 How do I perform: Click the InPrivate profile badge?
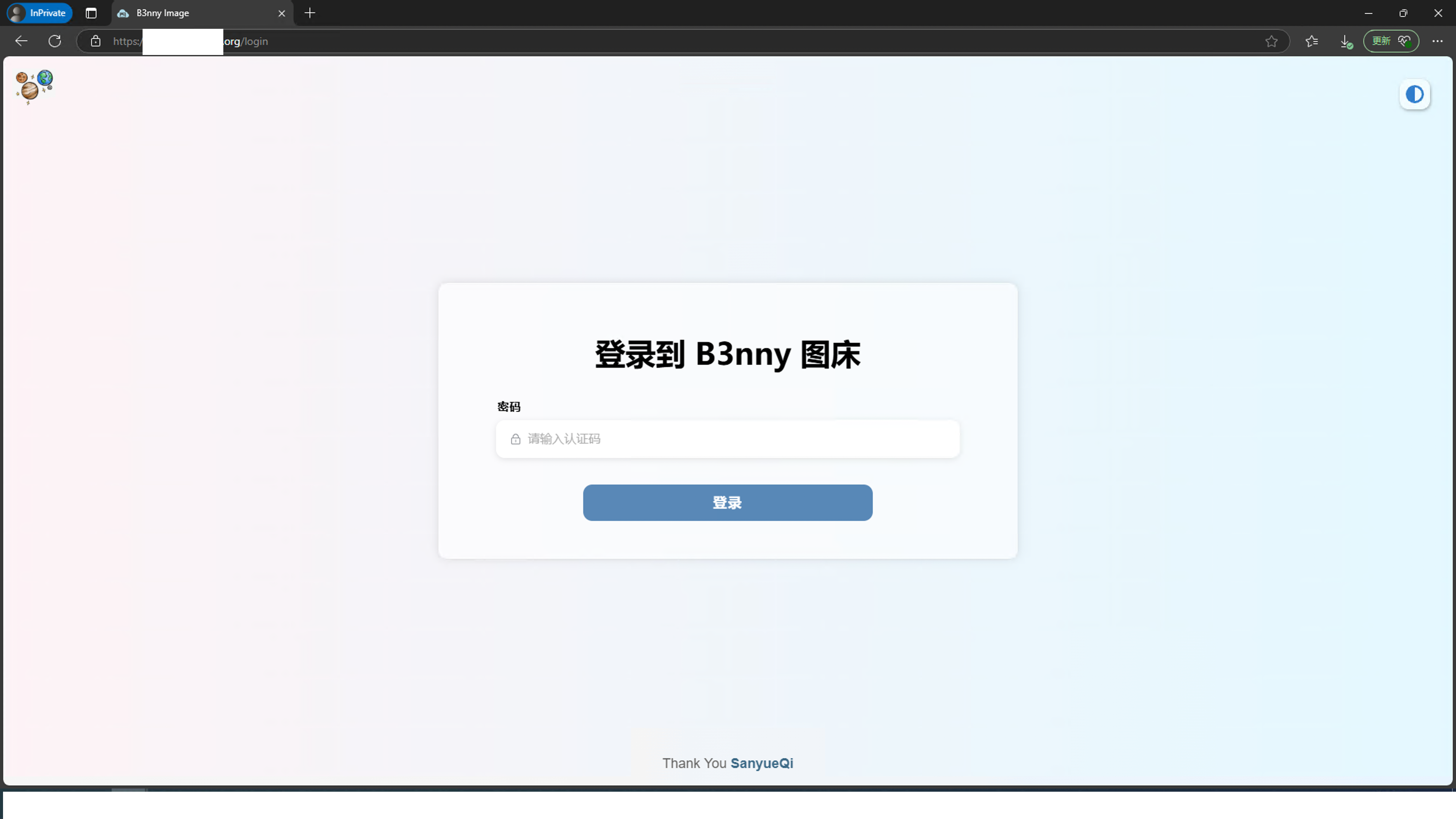click(x=38, y=13)
